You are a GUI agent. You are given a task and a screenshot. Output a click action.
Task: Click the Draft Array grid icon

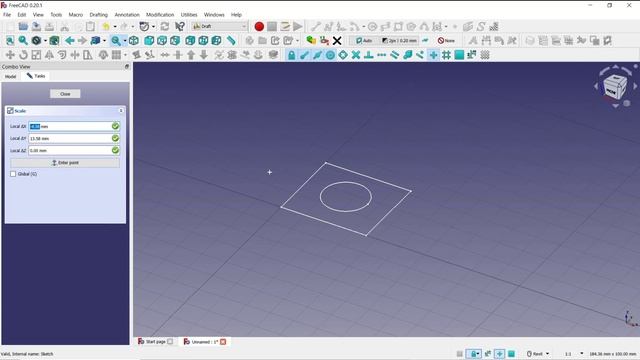pos(116,55)
